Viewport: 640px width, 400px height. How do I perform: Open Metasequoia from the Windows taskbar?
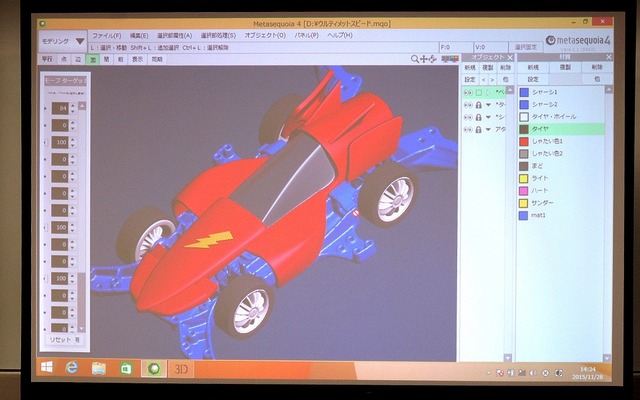[153, 369]
